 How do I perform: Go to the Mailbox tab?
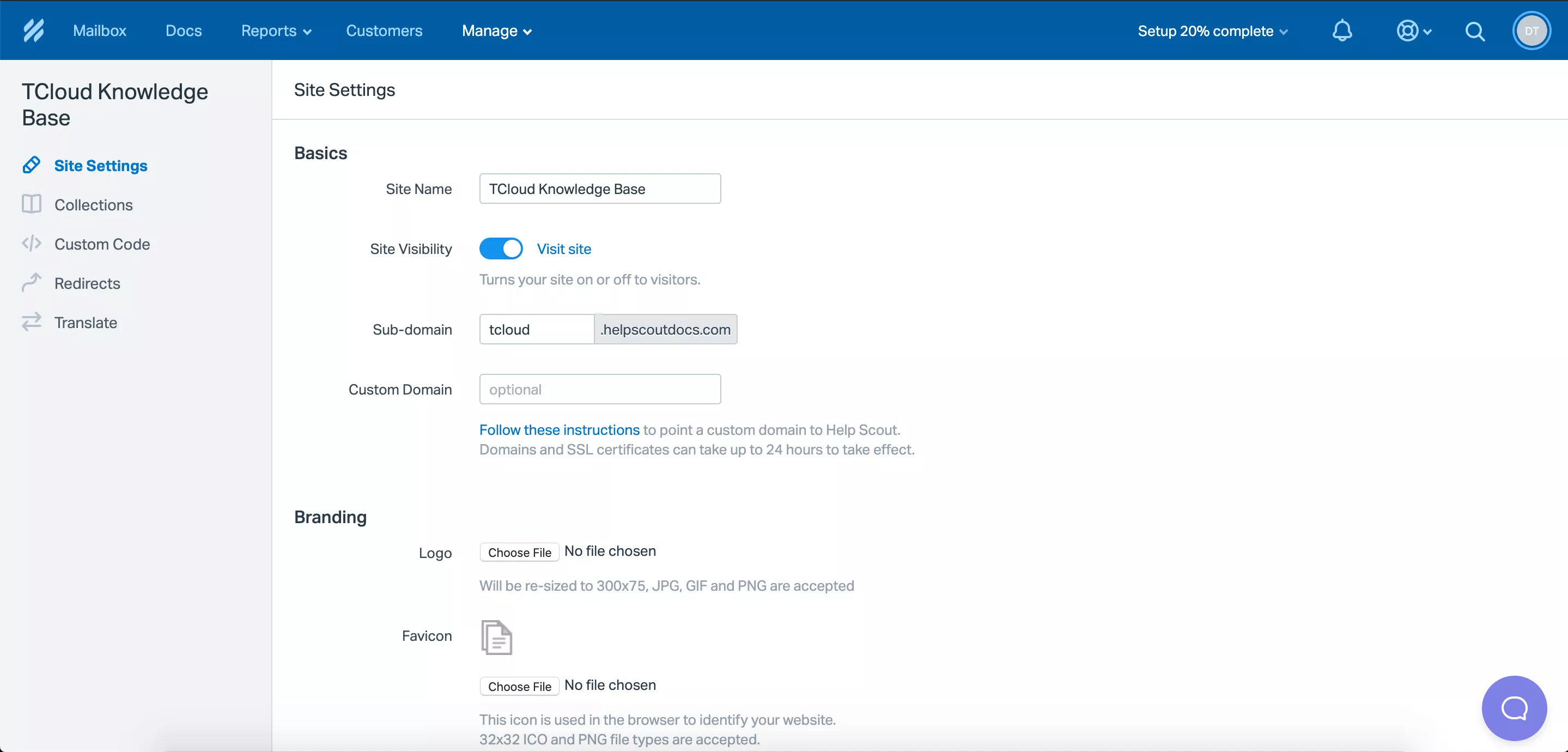tap(99, 31)
